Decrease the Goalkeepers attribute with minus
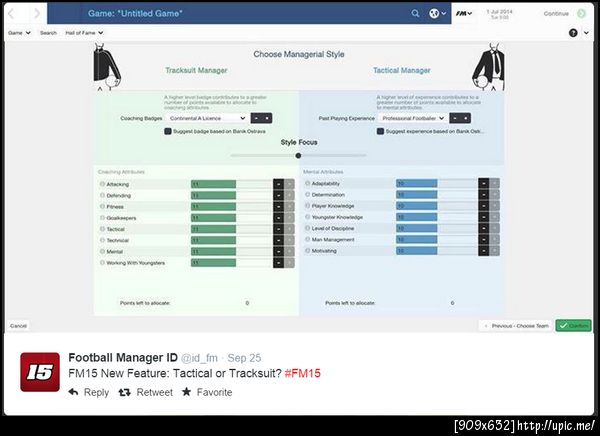The width and height of the screenshot is (600, 436). point(279,218)
